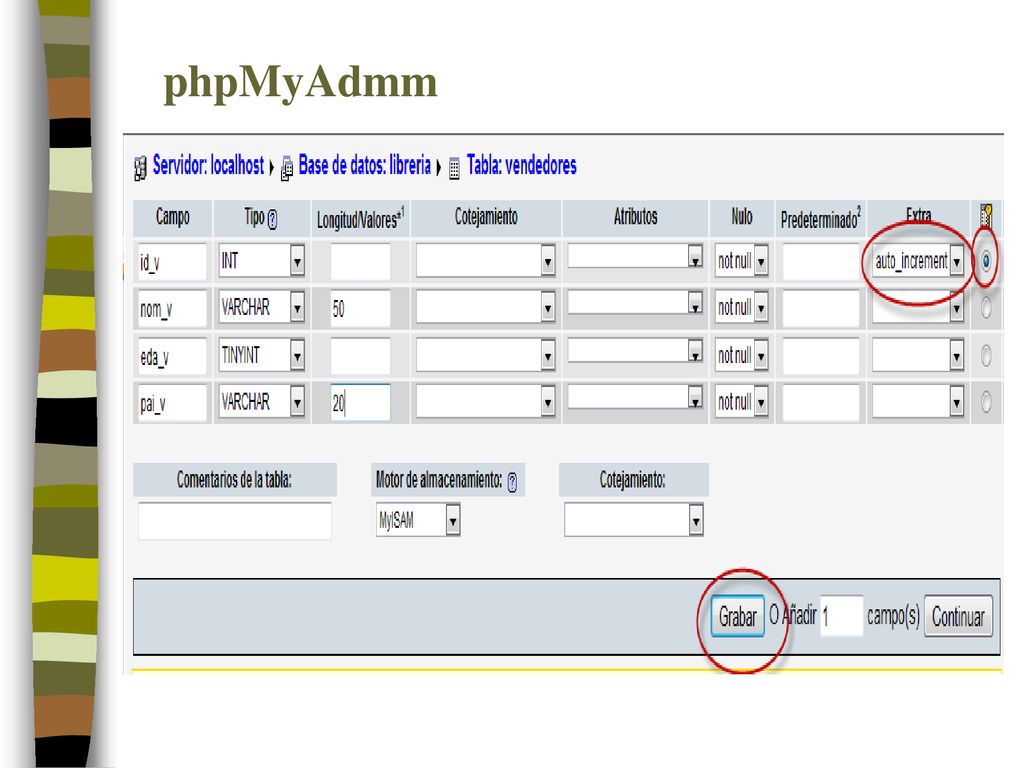The image size is (1024, 768).
Task: Select primary key radio for id_v row
Action: (x=986, y=261)
